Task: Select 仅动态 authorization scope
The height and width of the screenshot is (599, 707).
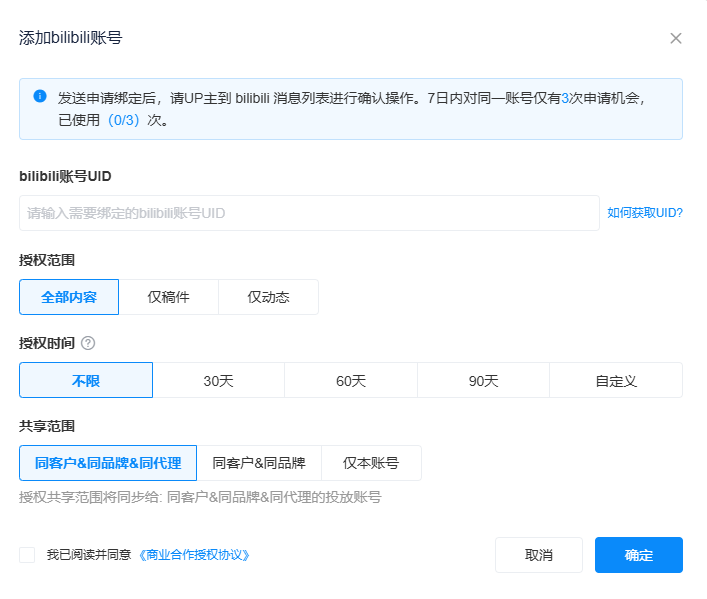Action: 268,297
